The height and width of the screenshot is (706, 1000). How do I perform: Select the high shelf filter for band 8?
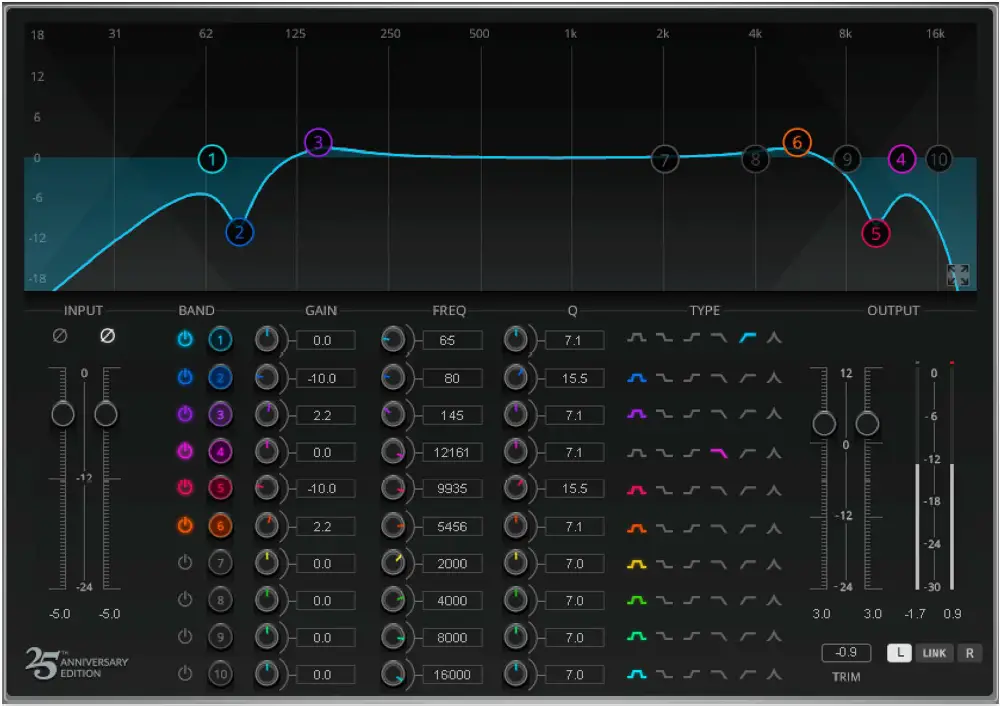[x=692, y=600]
